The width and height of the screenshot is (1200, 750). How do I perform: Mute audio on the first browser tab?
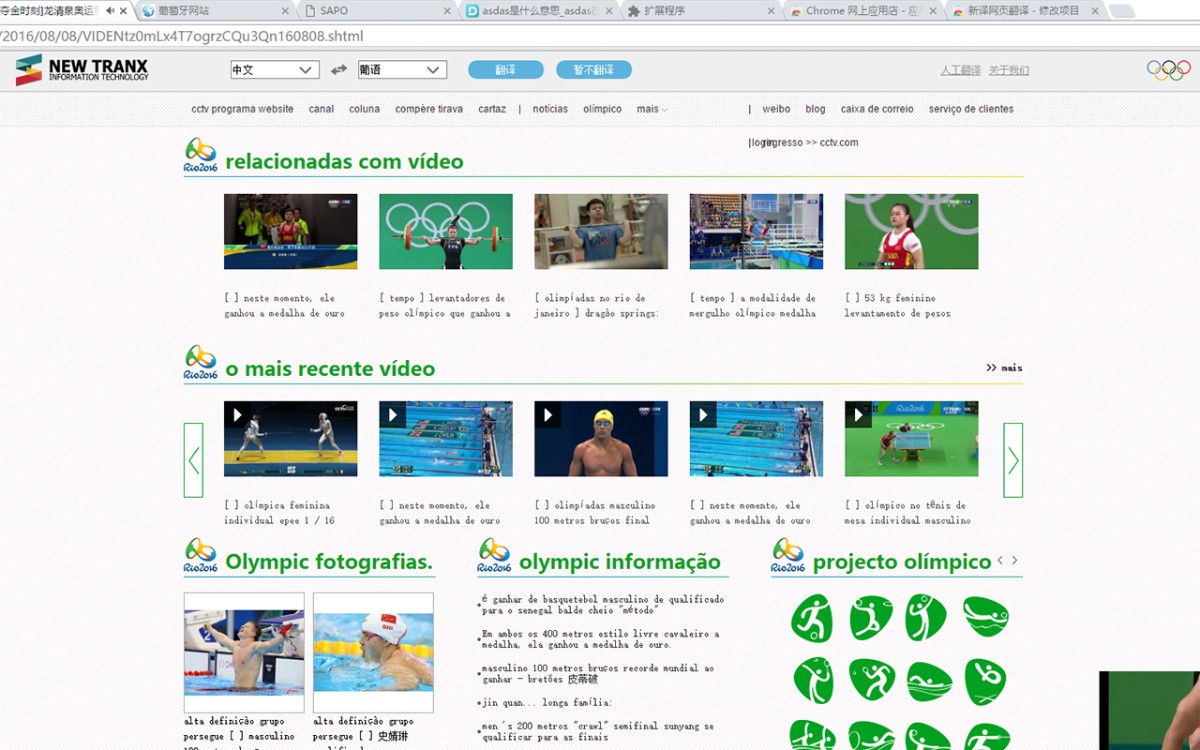[110, 11]
